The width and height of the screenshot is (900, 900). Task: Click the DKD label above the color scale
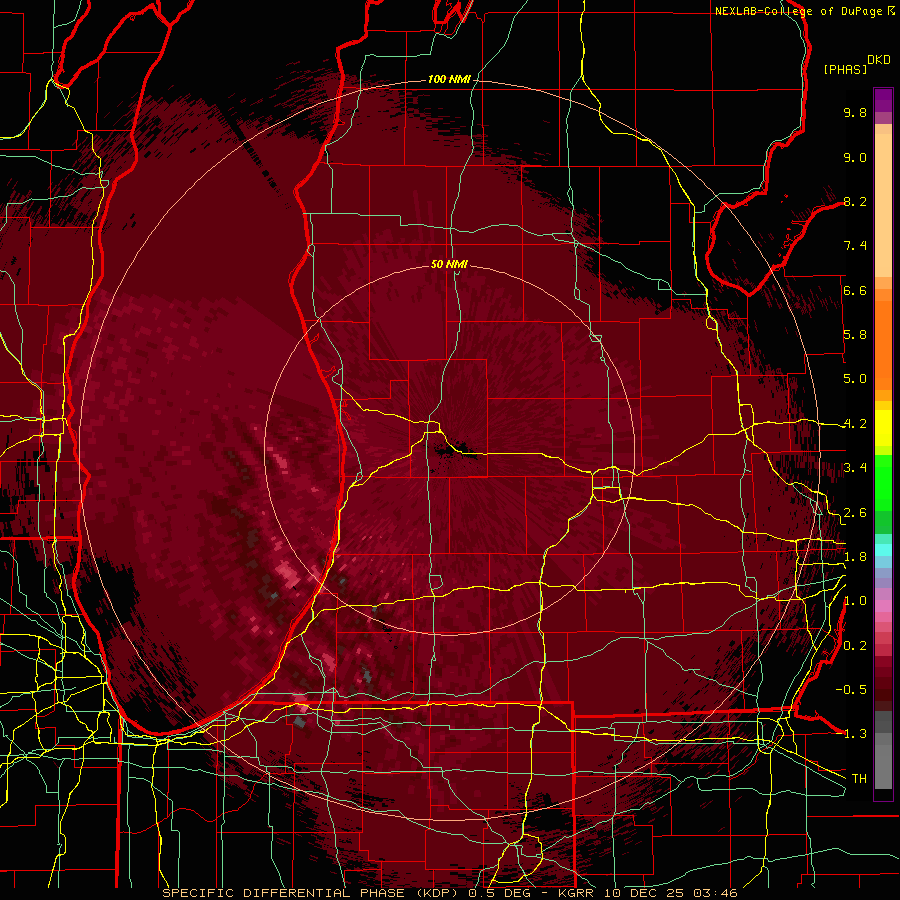pos(879,60)
